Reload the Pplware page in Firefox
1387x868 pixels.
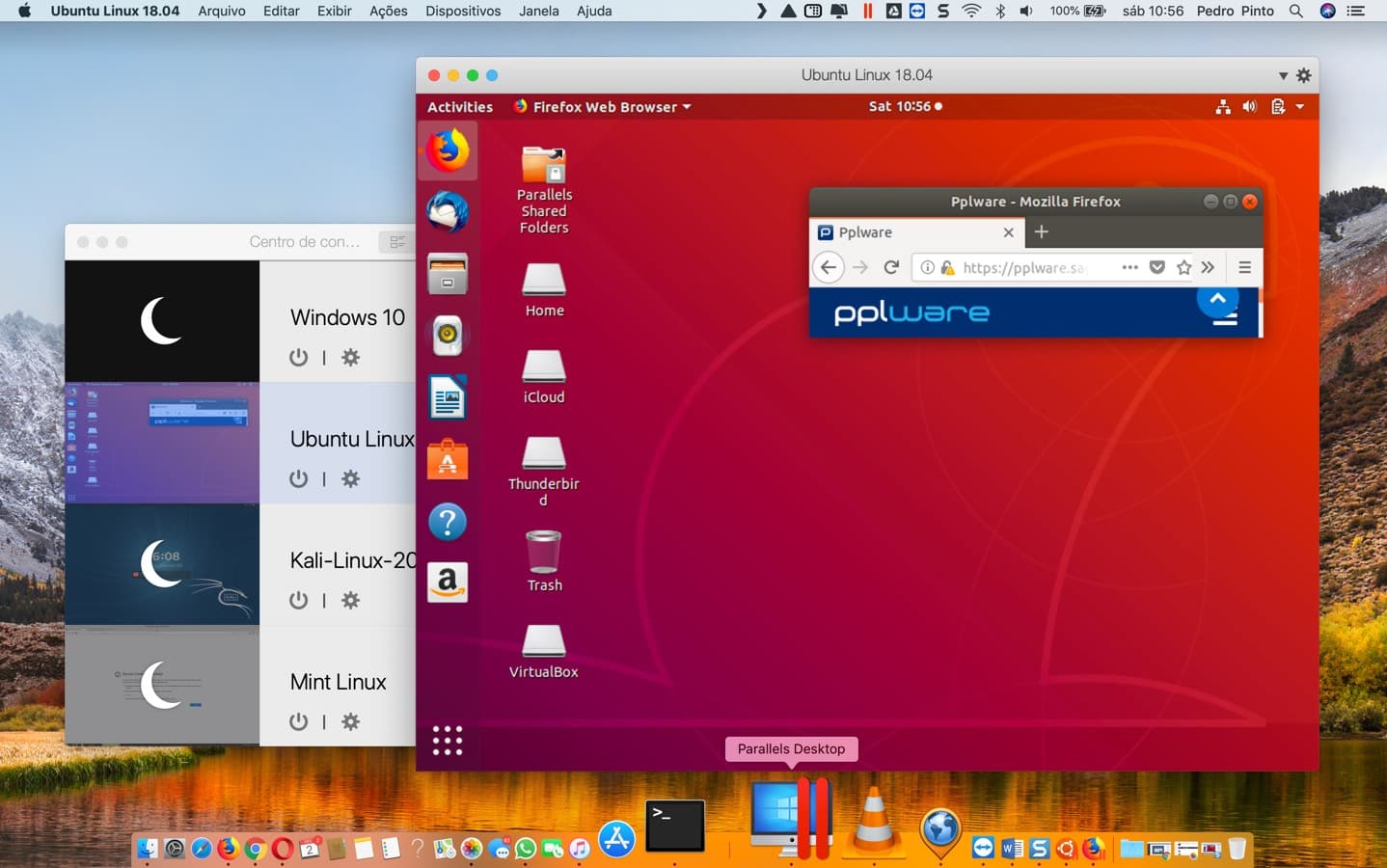tap(891, 267)
